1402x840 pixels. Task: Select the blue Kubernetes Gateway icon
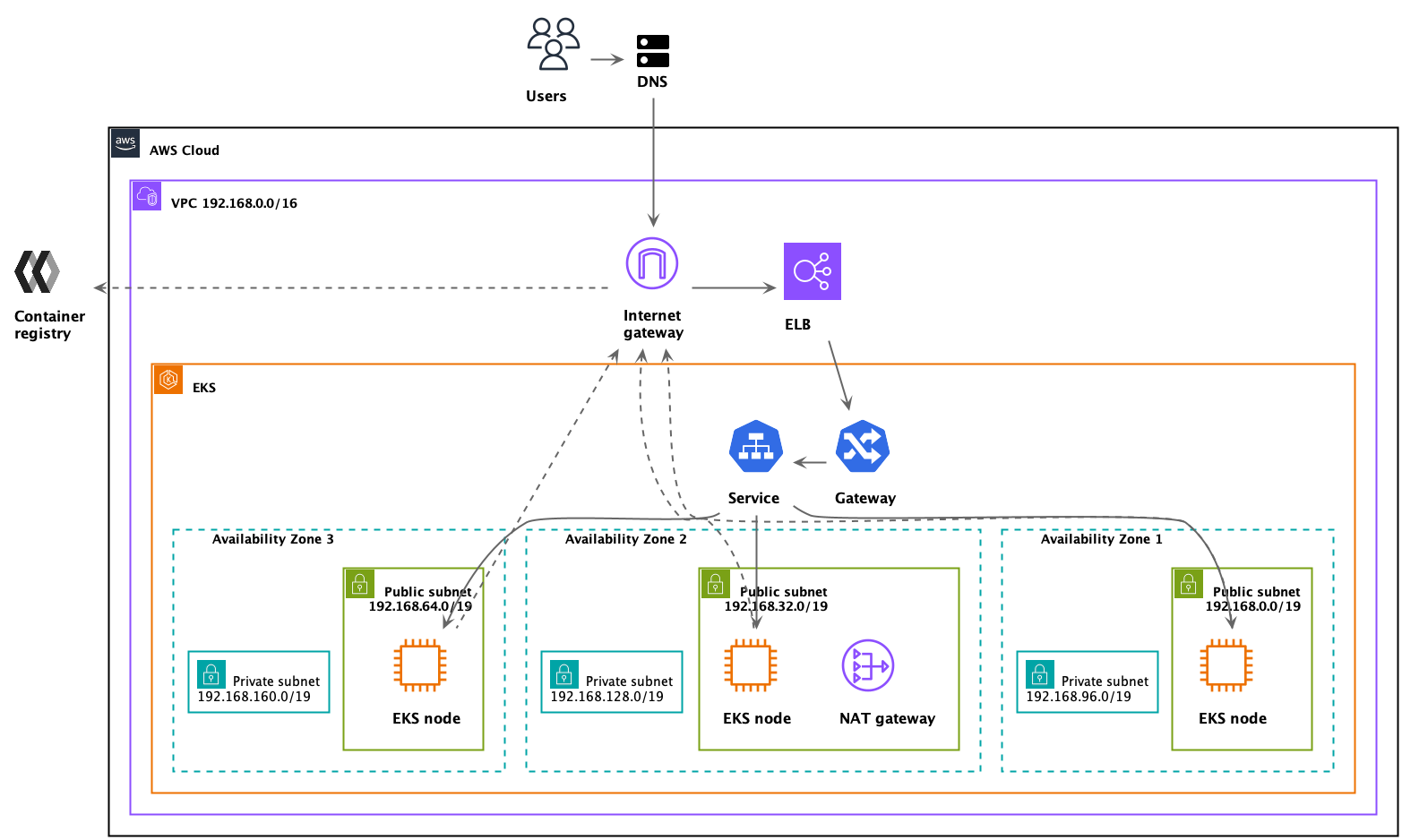[x=863, y=446]
